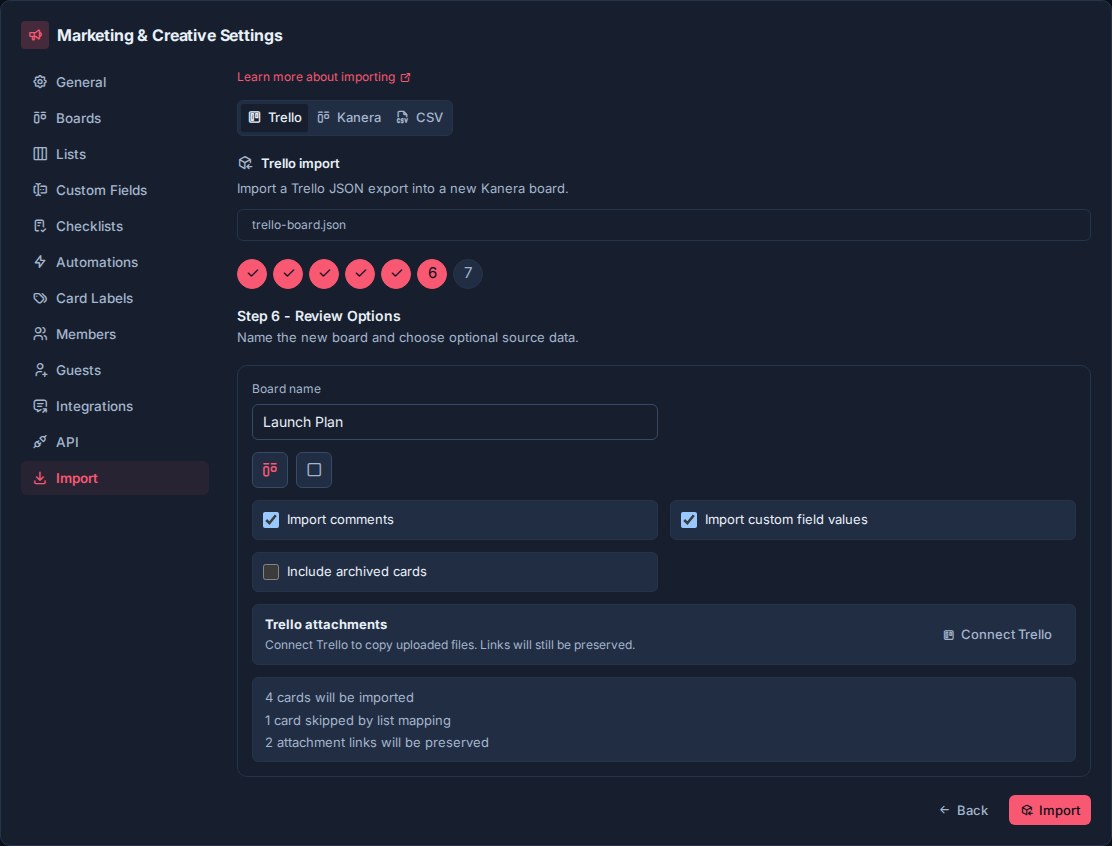The image size is (1112, 846).
Task: Go to completed step 5 circle
Action: tap(396, 274)
